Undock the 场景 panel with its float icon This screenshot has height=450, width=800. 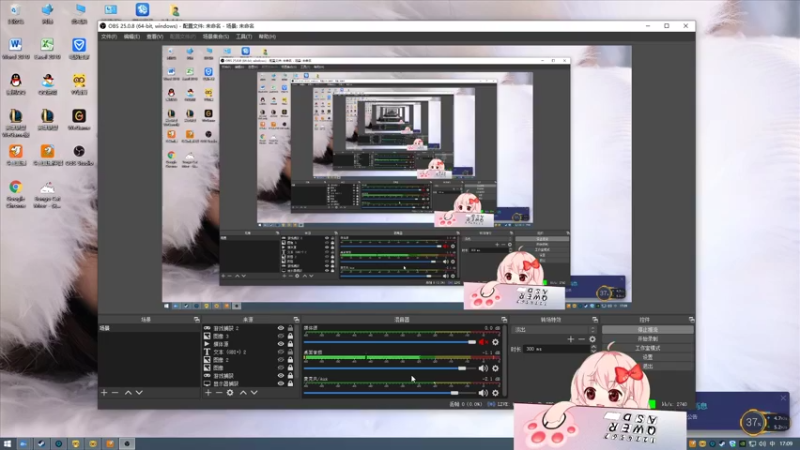pyautogui.click(x=196, y=320)
